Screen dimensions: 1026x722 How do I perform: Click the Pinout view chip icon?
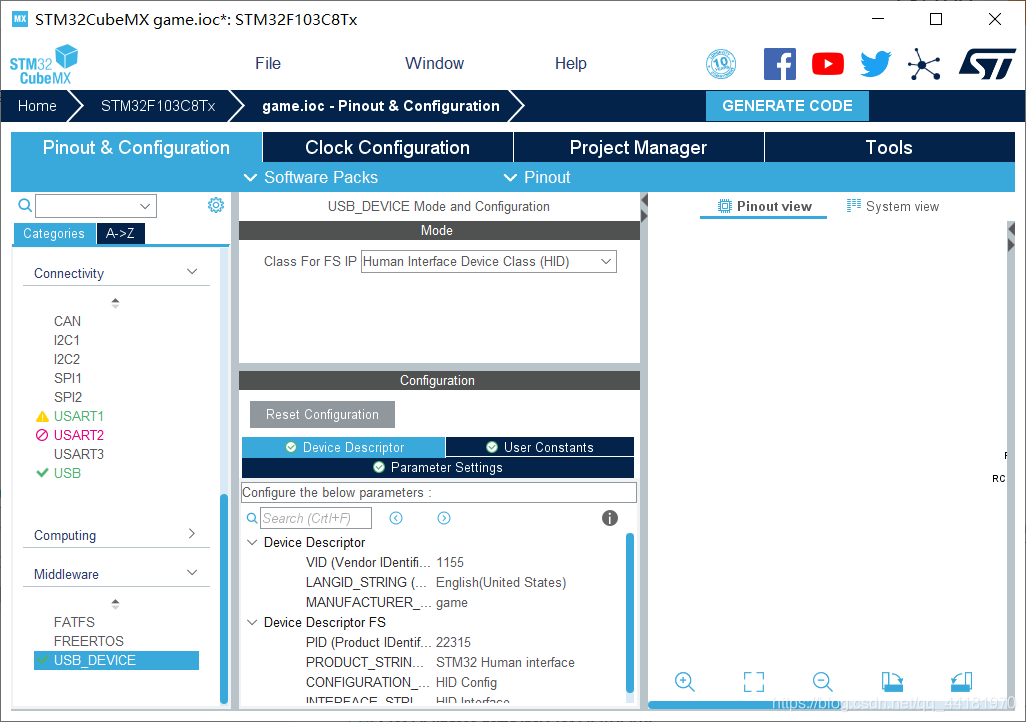pos(724,206)
